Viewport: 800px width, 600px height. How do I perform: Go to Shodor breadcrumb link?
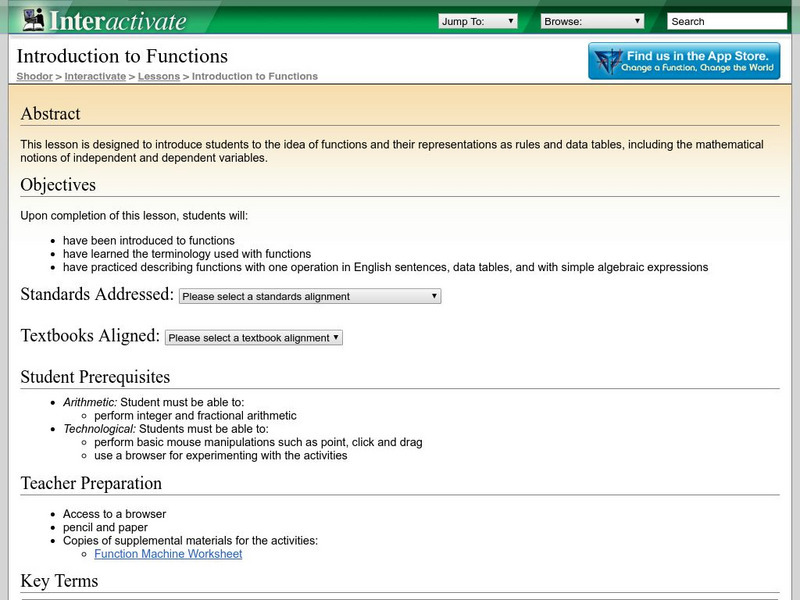[x=34, y=77]
